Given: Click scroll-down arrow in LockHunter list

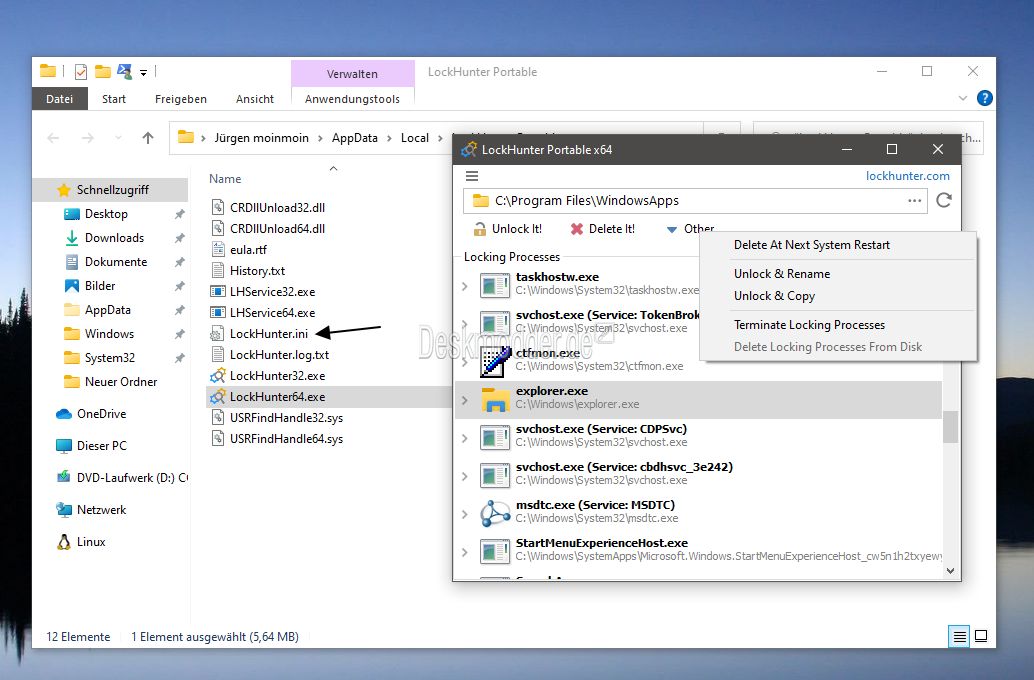Looking at the screenshot, I should click(x=950, y=571).
